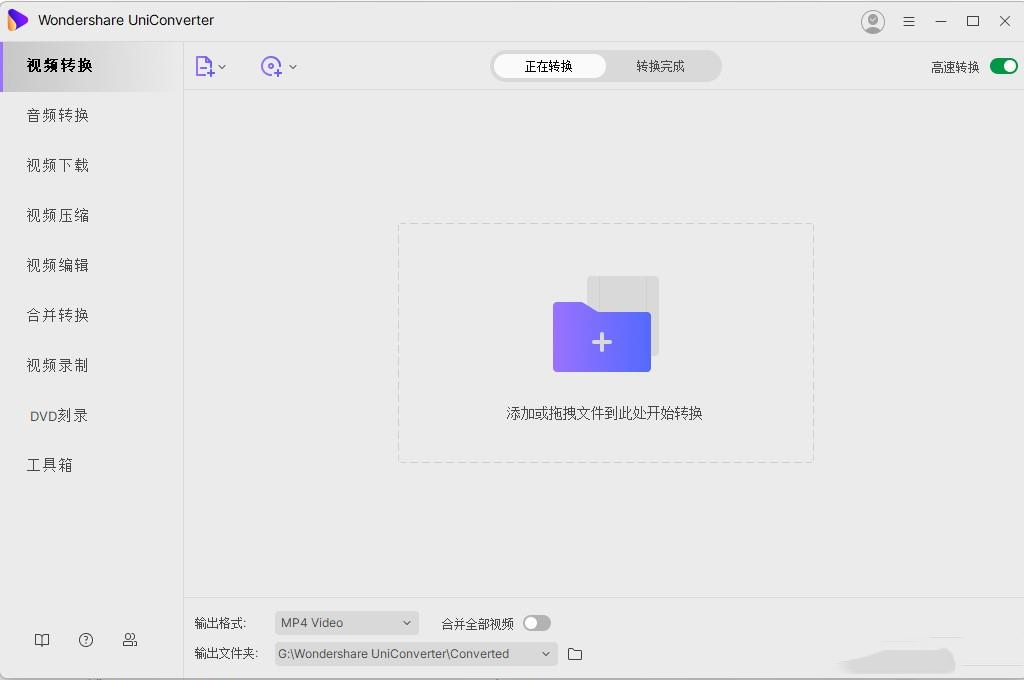
Task: Open the 工具箱 toolbox section
Action: [49, 465]
